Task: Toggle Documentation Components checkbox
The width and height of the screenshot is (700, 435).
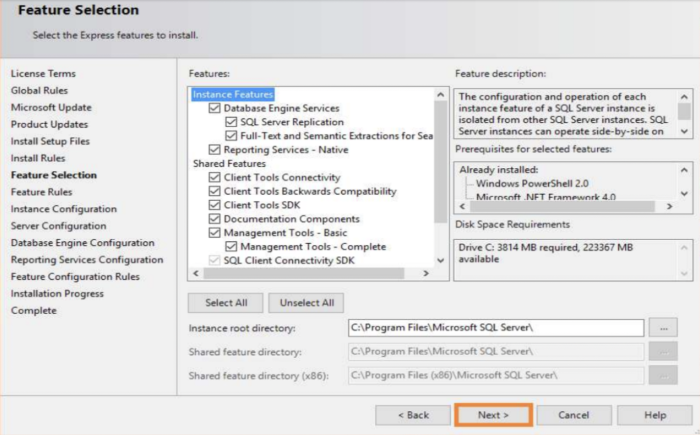Action: tap(215, 219)
